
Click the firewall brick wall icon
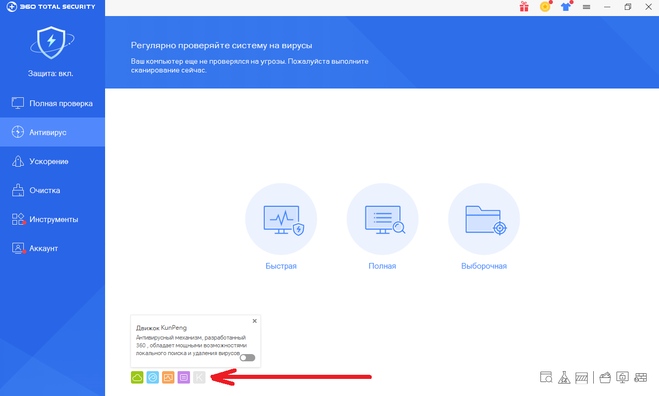[641, 378]
